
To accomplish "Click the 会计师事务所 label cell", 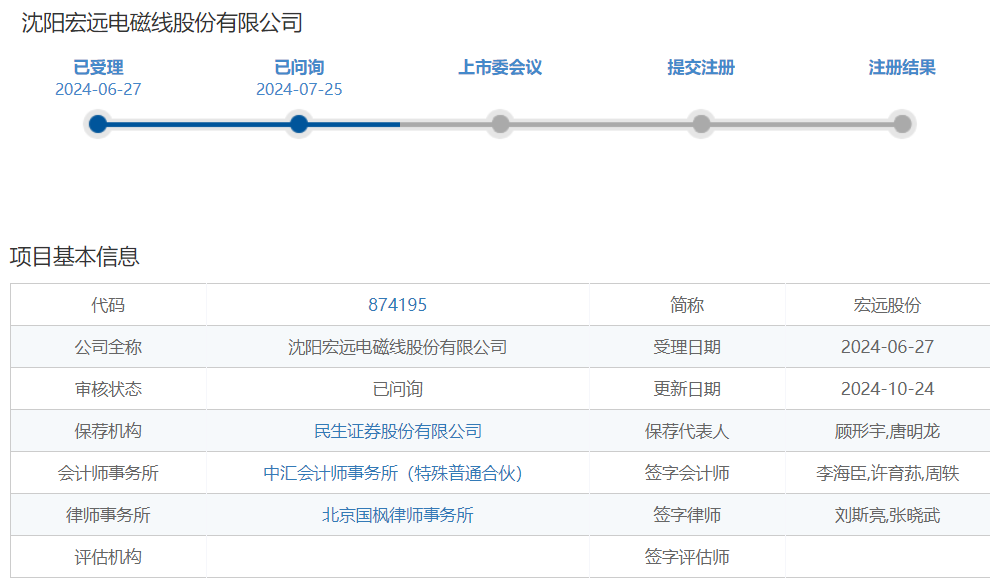I will pos(108,473).
